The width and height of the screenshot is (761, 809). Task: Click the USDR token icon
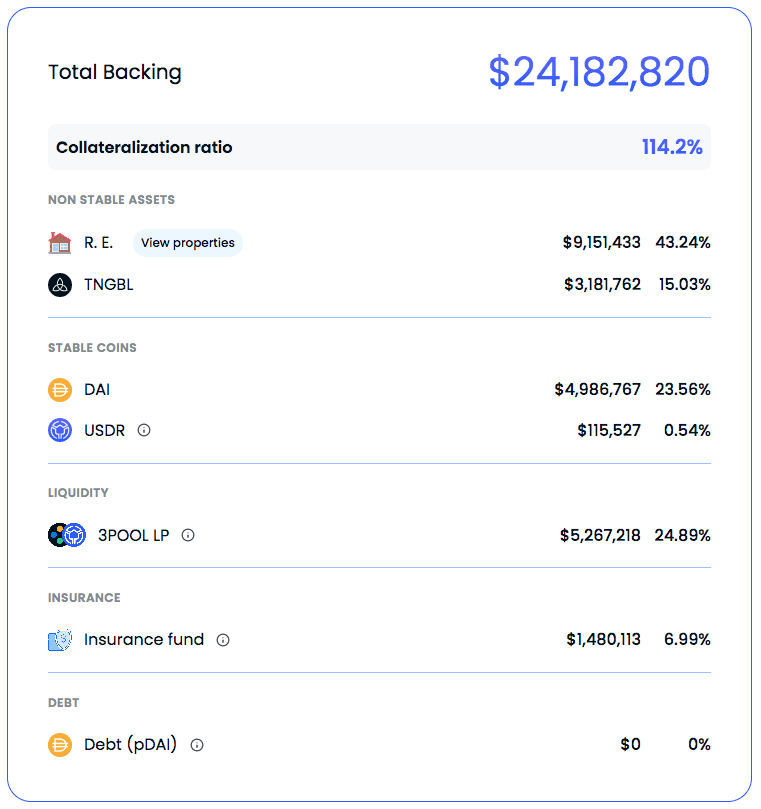click(60, 431)
